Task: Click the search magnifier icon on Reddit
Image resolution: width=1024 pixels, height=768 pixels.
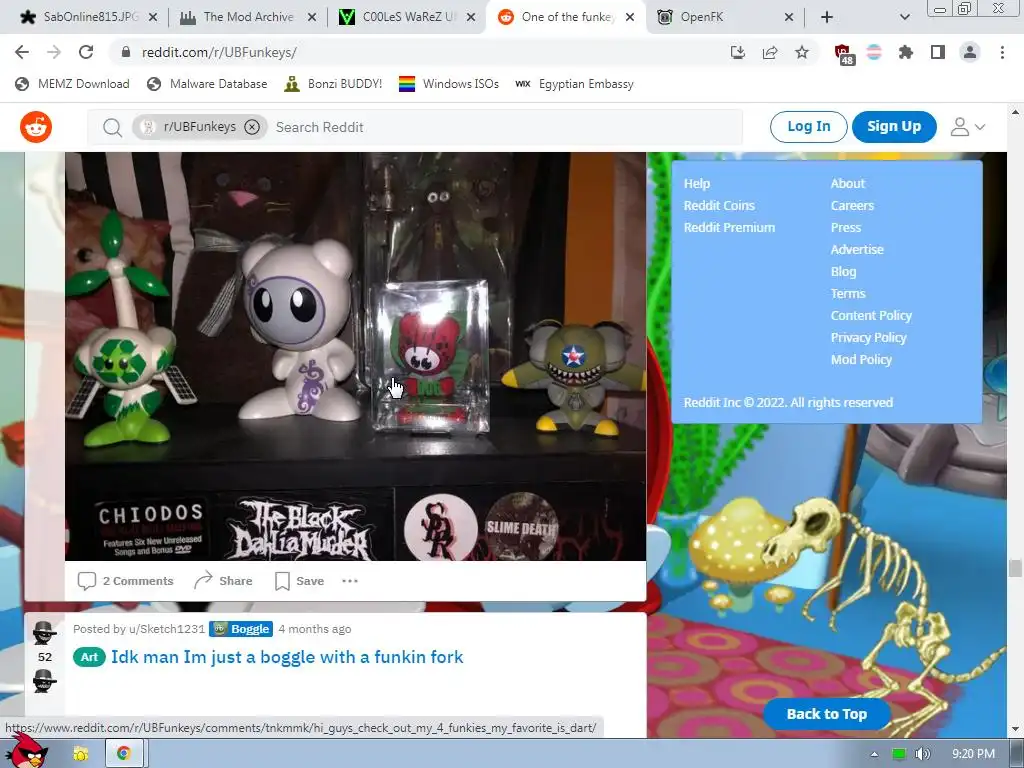Action: point(112,127)
